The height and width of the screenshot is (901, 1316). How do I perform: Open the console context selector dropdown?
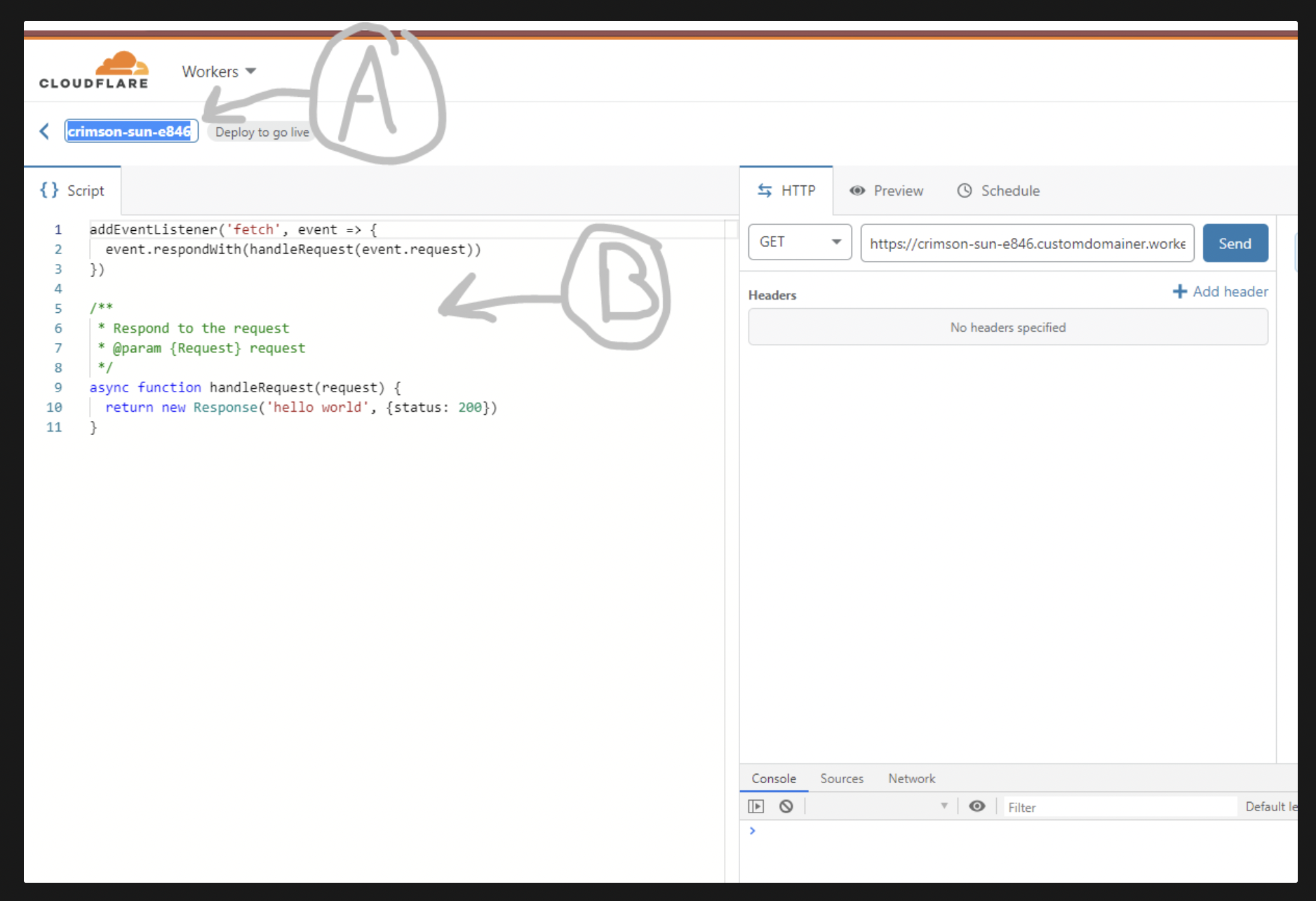coord(880,806)
